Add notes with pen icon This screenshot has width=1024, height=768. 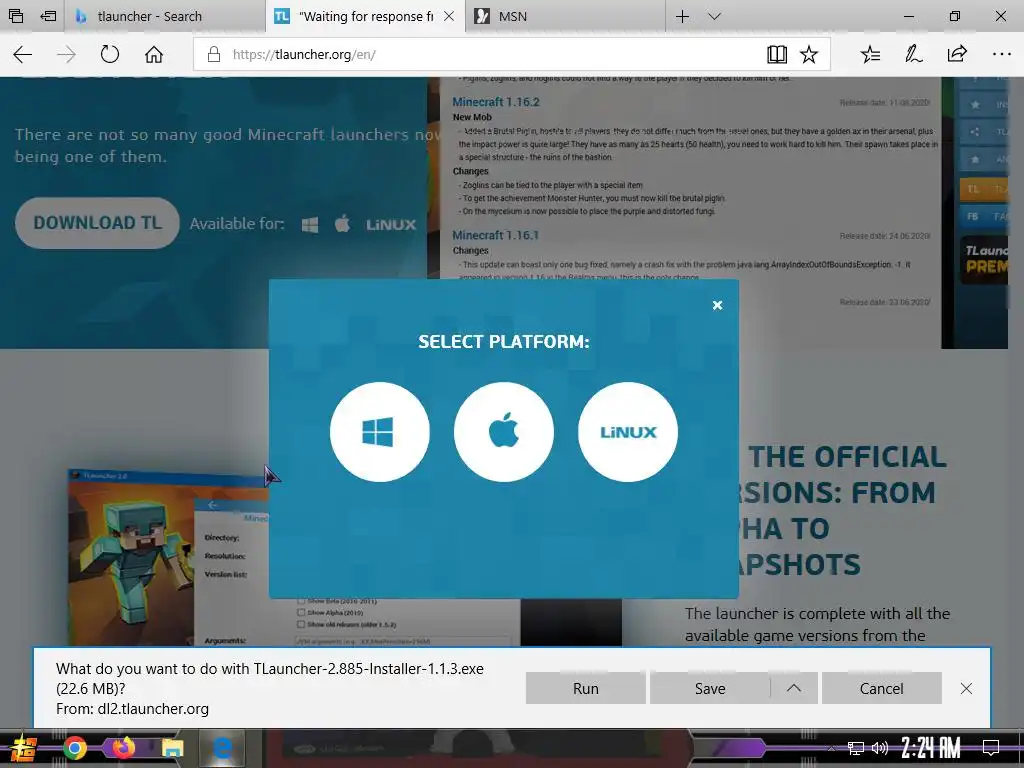[914, 54]
